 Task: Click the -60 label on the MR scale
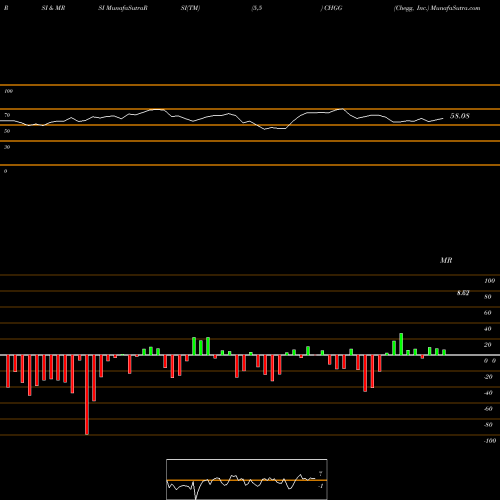[488, 409]
